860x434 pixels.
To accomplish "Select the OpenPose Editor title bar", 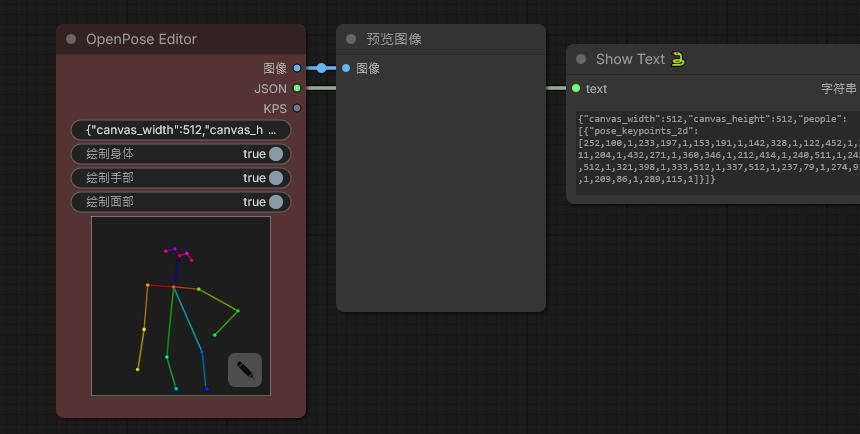I will 181,39.
